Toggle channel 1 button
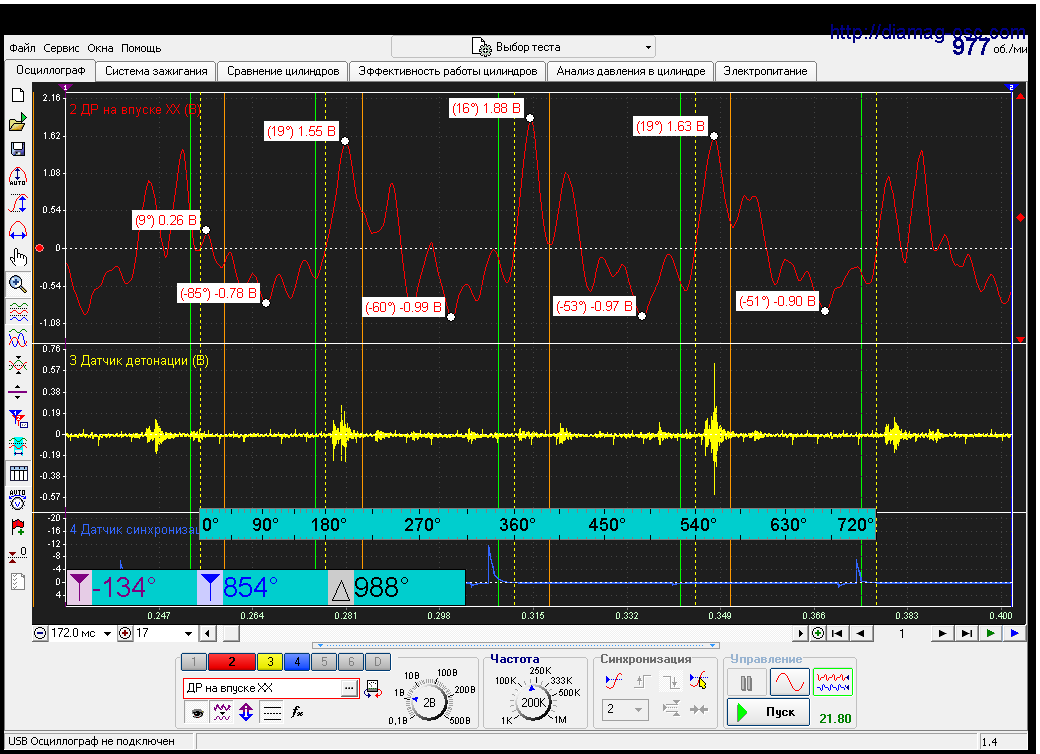The height and width of the screenshot is (754, 1040). click(x=194, y=661)
